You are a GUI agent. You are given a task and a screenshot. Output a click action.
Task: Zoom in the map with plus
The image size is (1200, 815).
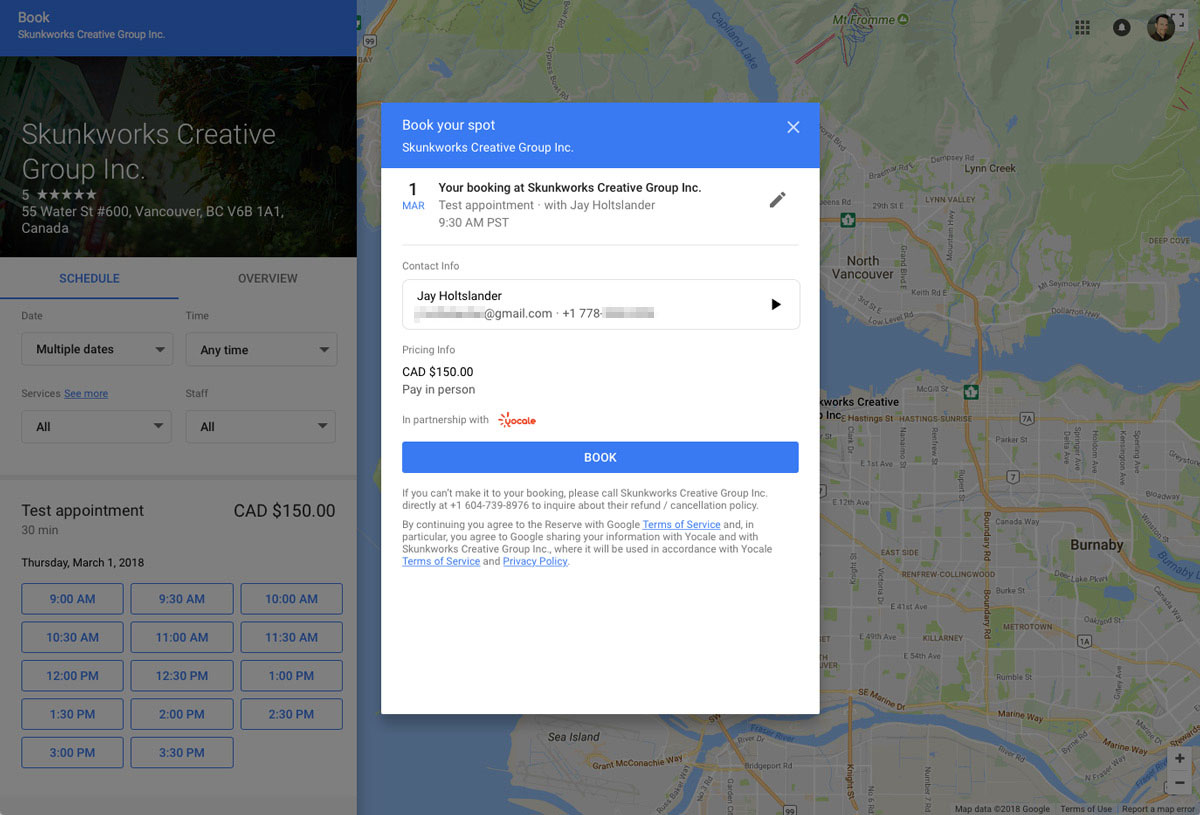[x=1180, y=759]
